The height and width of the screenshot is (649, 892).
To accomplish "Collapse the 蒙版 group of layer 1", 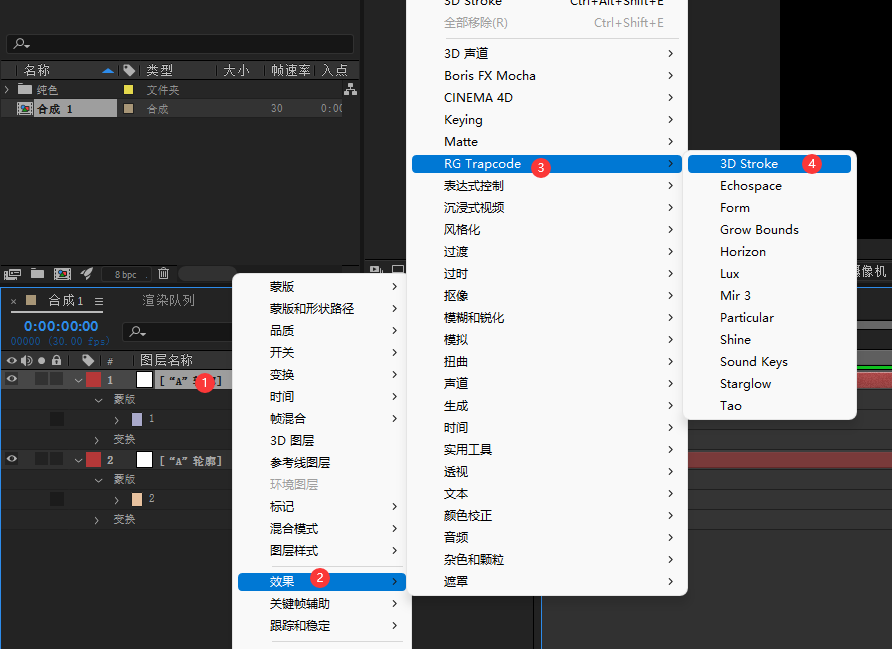I will (x=98, y=400).
